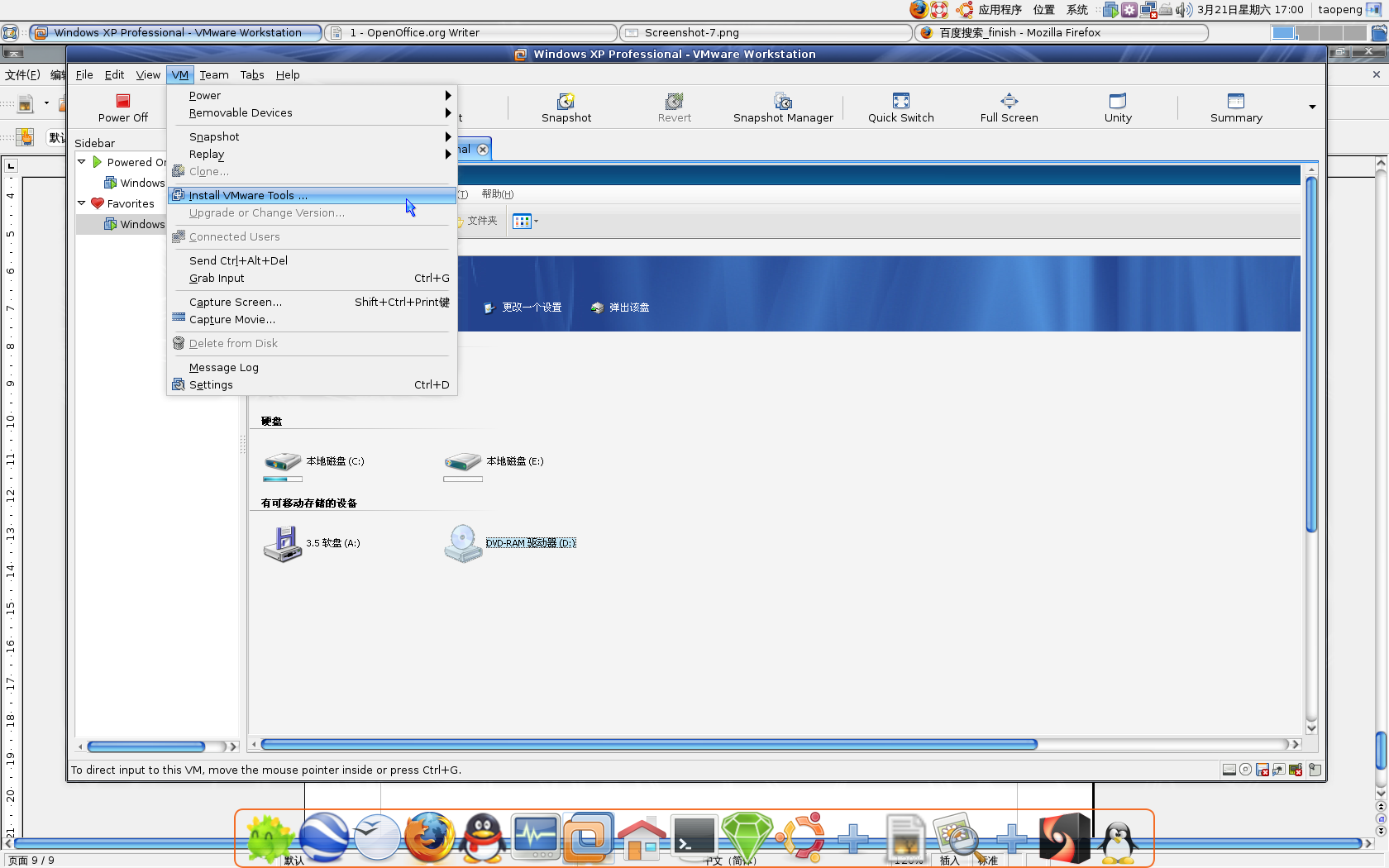This screenshot has width=1389, height=868.
Task: Click the CD-ROM status bar icon
Action: point(1246,770)
